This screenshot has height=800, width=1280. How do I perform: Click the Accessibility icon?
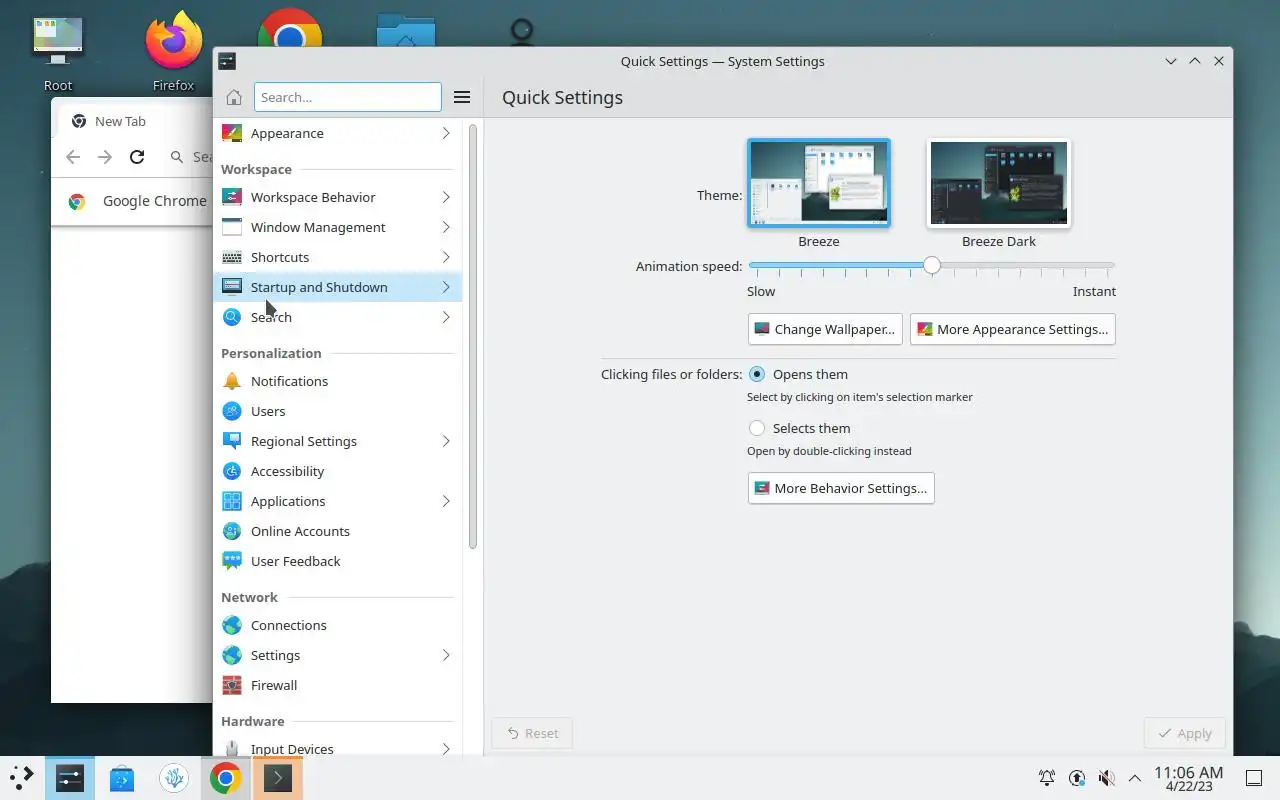(x=232, y=471)
